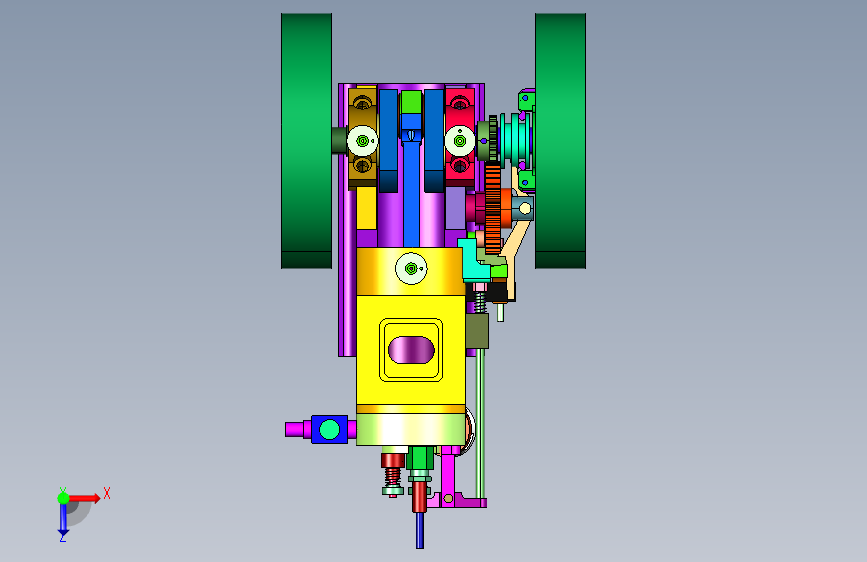Viewport: 867px width, 562px height.
Task: Select the red bearing cap
Action: 460,137
